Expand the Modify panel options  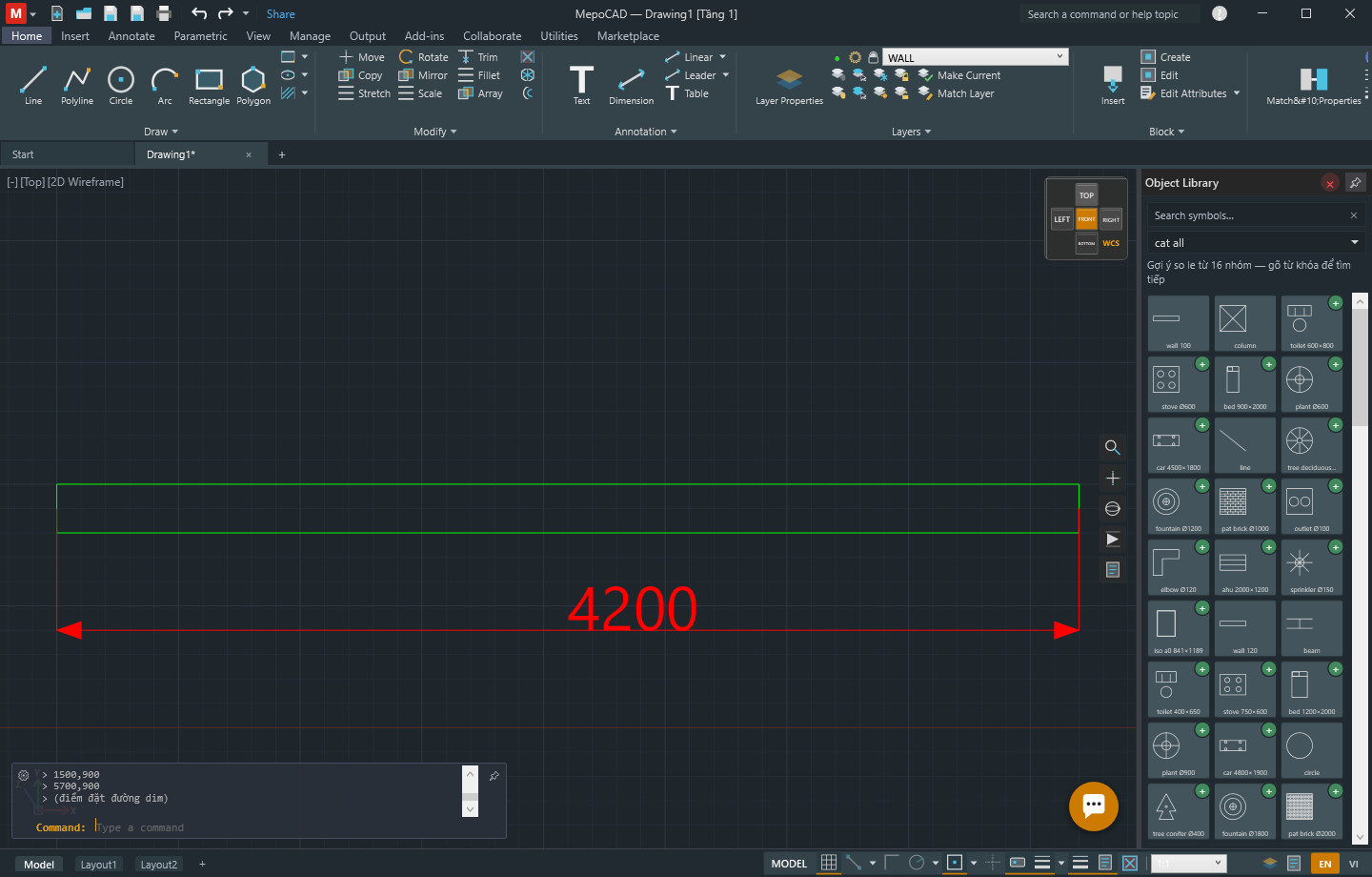[435, 132]
